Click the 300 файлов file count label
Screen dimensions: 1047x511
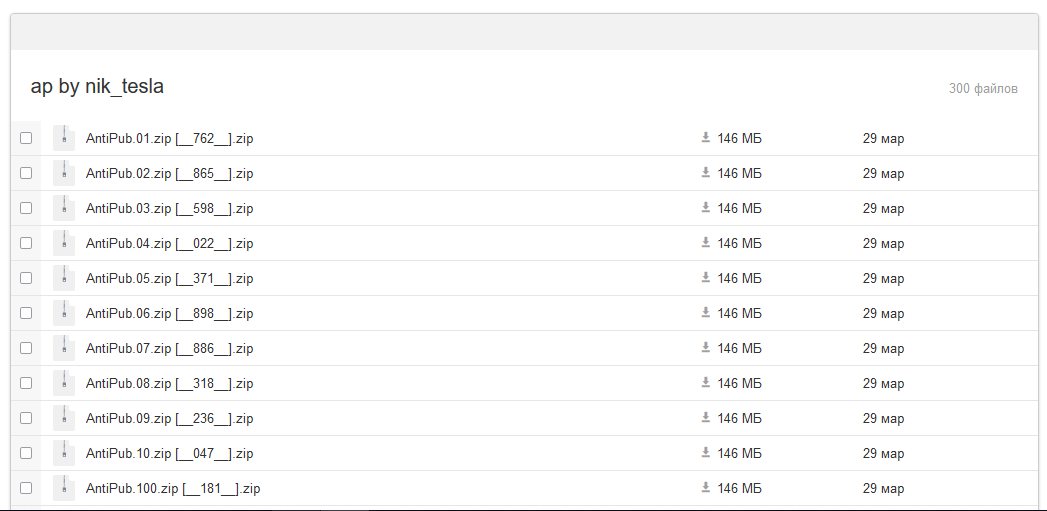983,89
